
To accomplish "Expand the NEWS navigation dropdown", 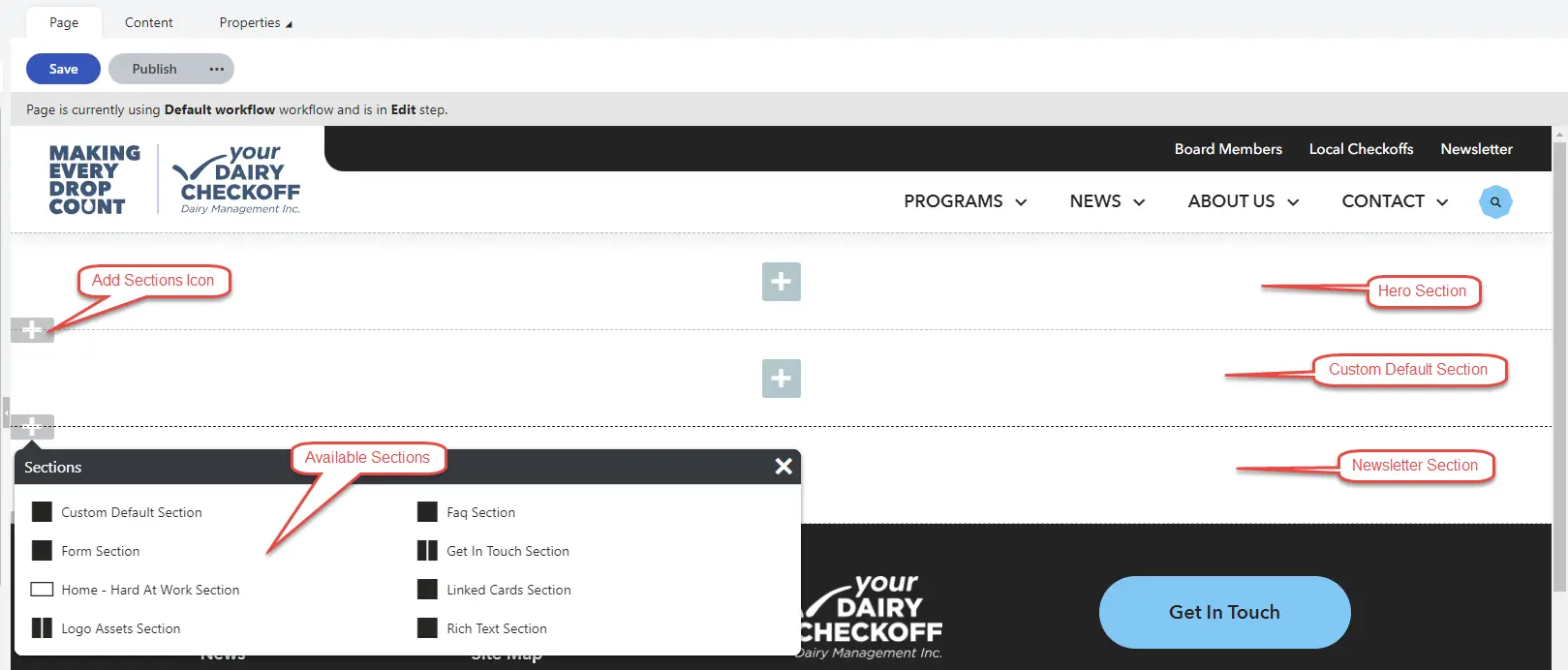I will point(1107,201).
